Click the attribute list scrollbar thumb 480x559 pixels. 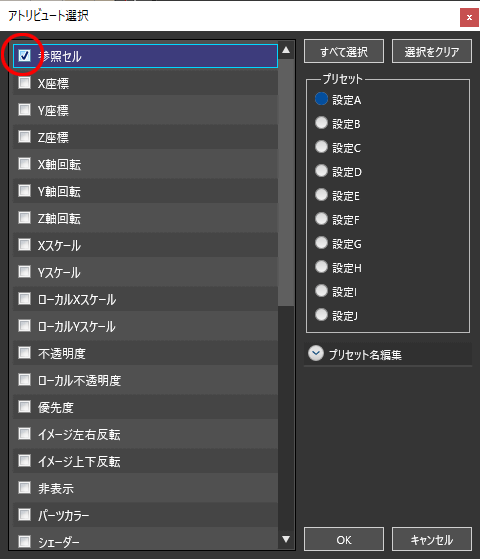tap(286, 182)
